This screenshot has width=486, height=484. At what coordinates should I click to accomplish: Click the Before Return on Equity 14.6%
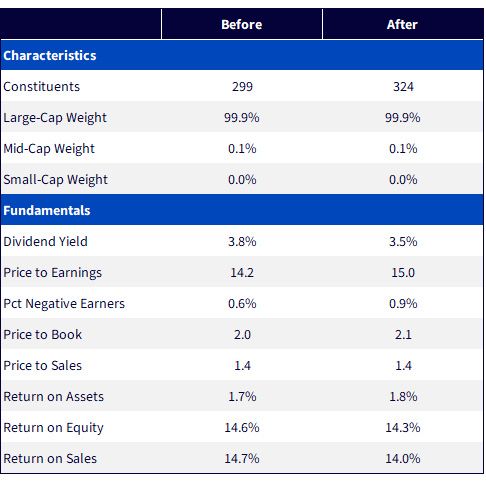coord(242,427)
